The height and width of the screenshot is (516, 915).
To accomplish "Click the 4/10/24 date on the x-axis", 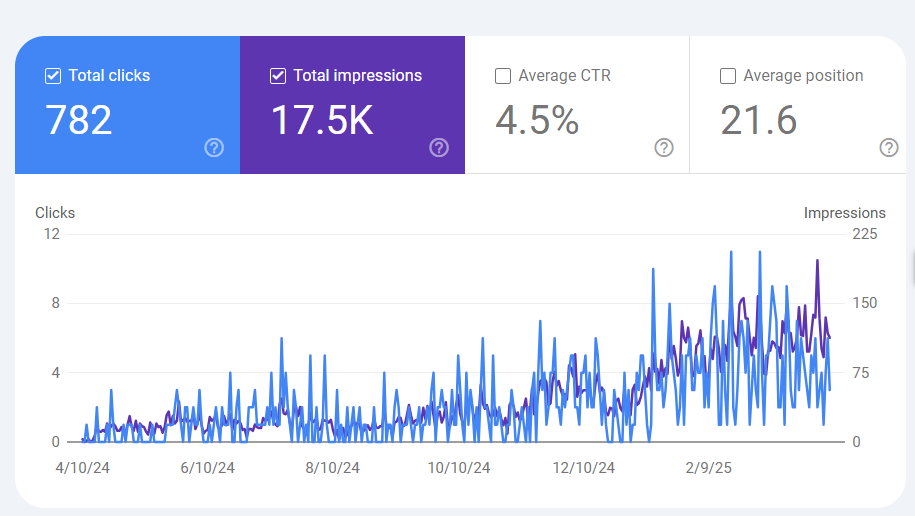I will (83, 467).
